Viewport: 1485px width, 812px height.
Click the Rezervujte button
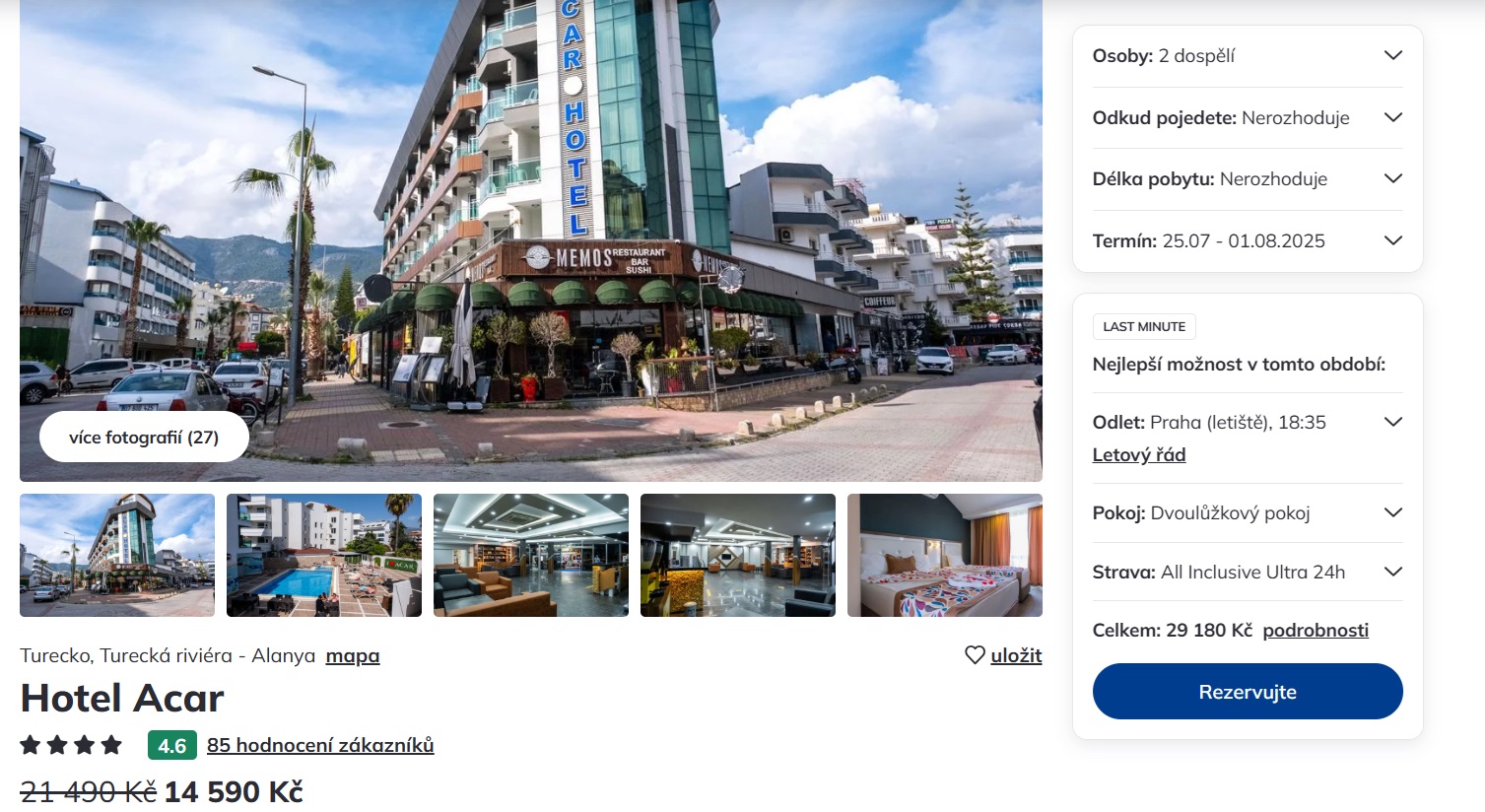(x=1248, y=692)
